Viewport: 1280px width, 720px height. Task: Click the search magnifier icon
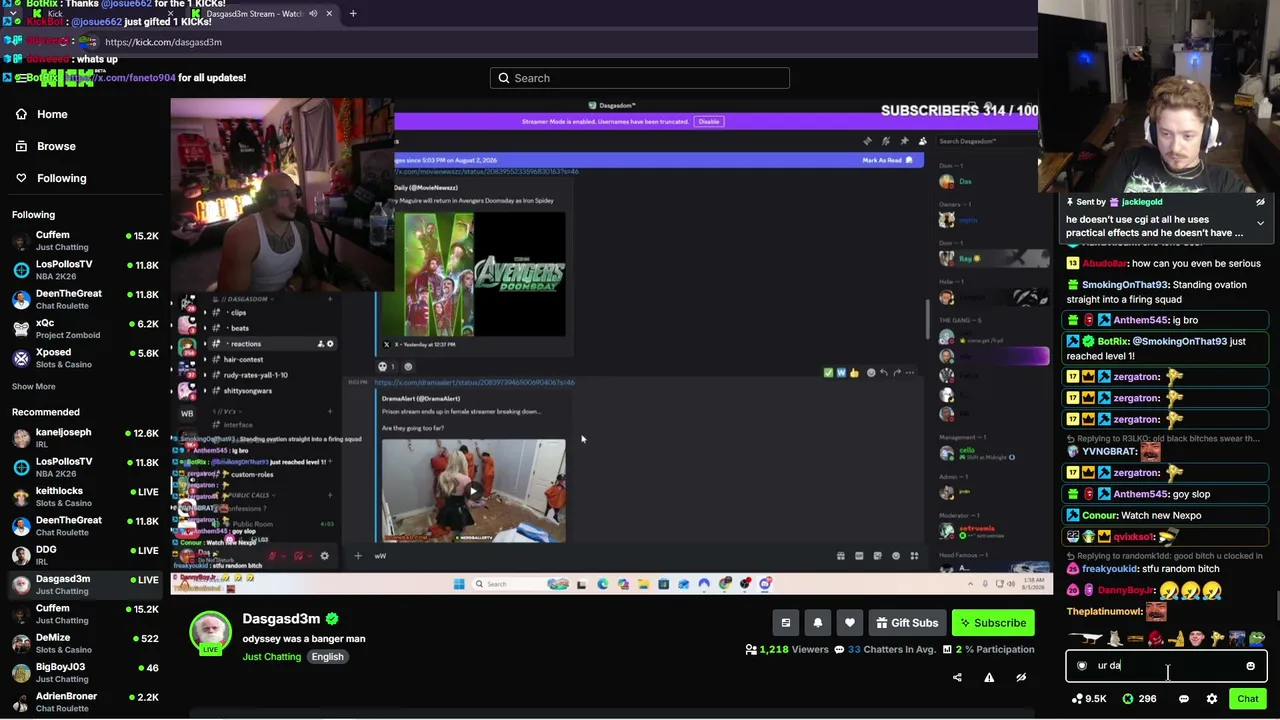pyautogui.click(x=504, y=78)
